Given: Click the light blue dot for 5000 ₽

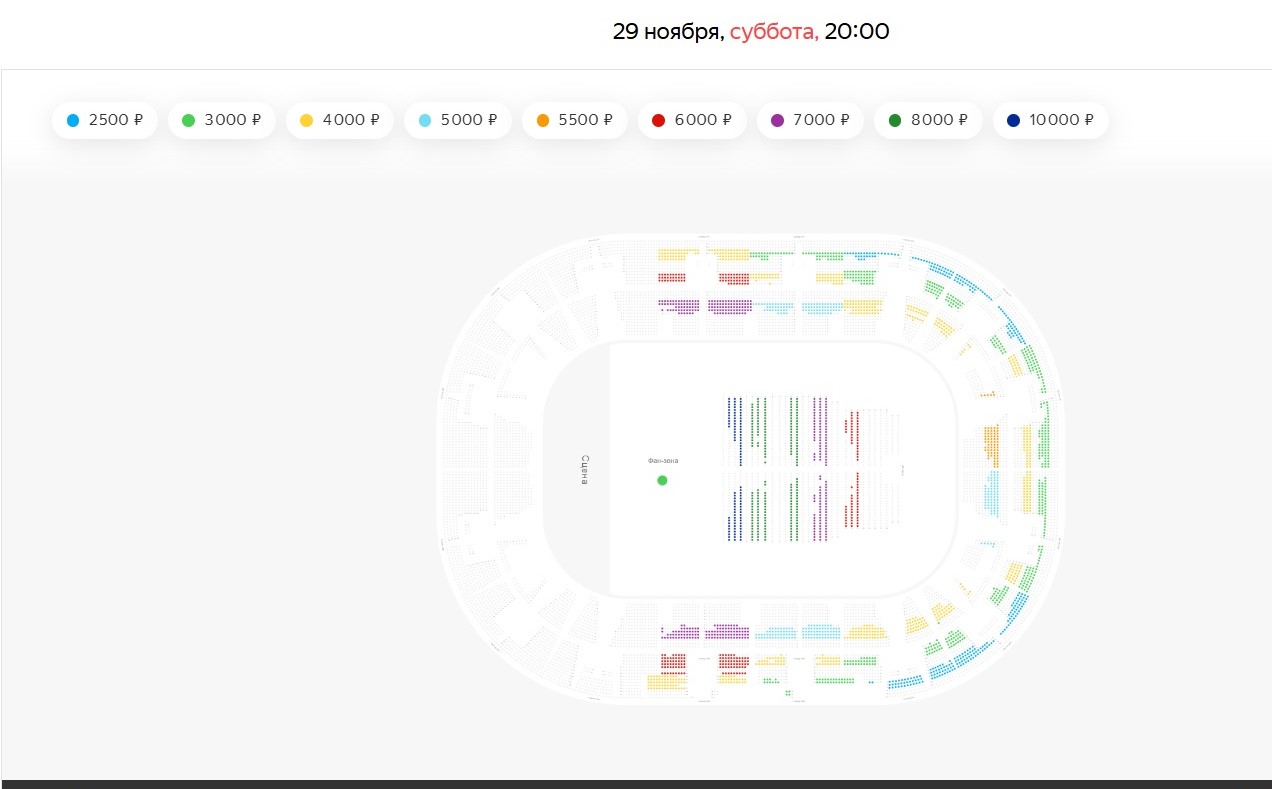Looking at the screenshot, I should click(x=424, y=120).
